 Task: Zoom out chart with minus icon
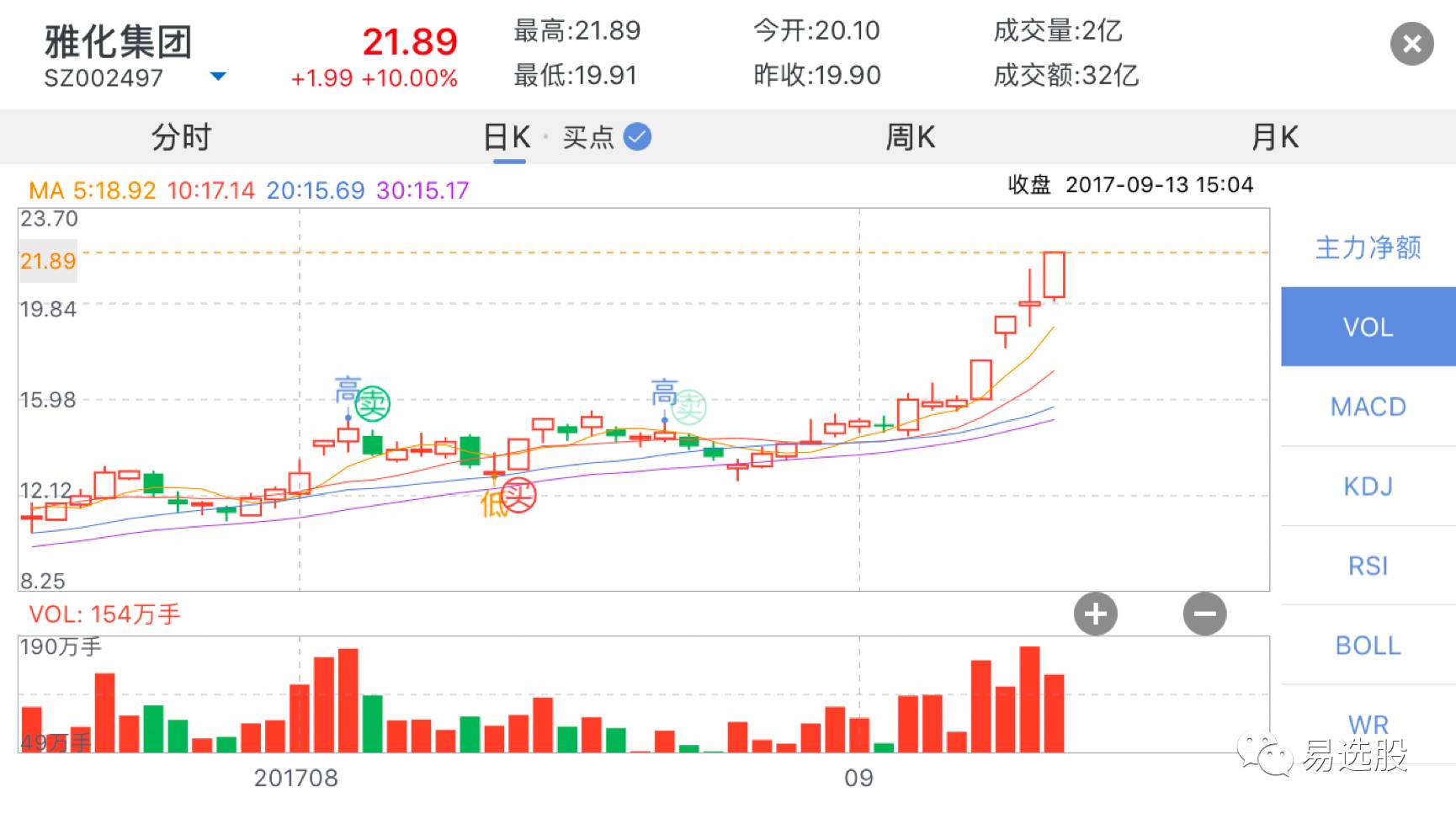pyautogui.click(x=1204, y=614)
